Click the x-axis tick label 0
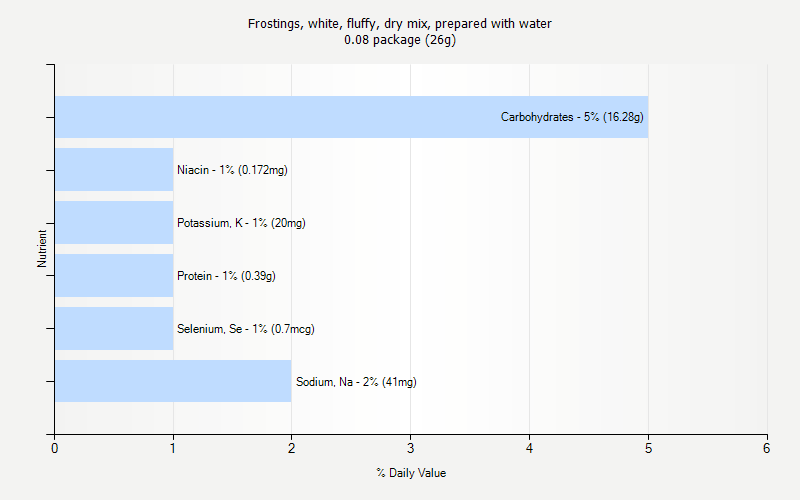800x500 pixels. [55, 449]
